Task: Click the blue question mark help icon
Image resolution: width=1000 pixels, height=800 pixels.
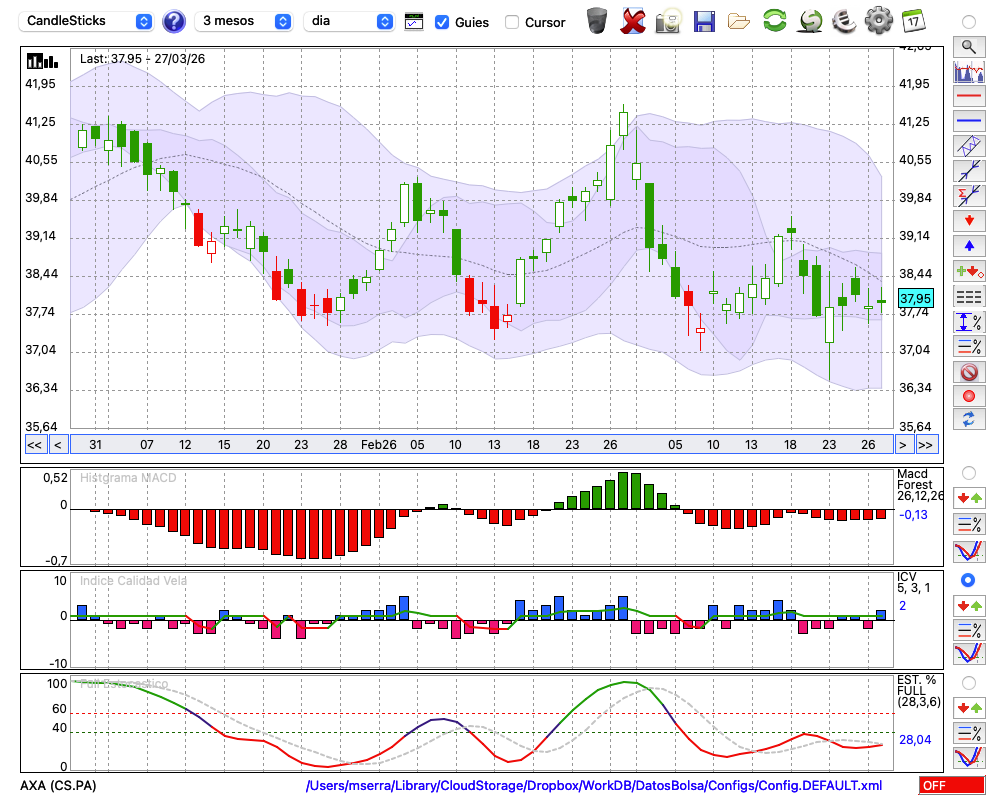Action: 173,21
